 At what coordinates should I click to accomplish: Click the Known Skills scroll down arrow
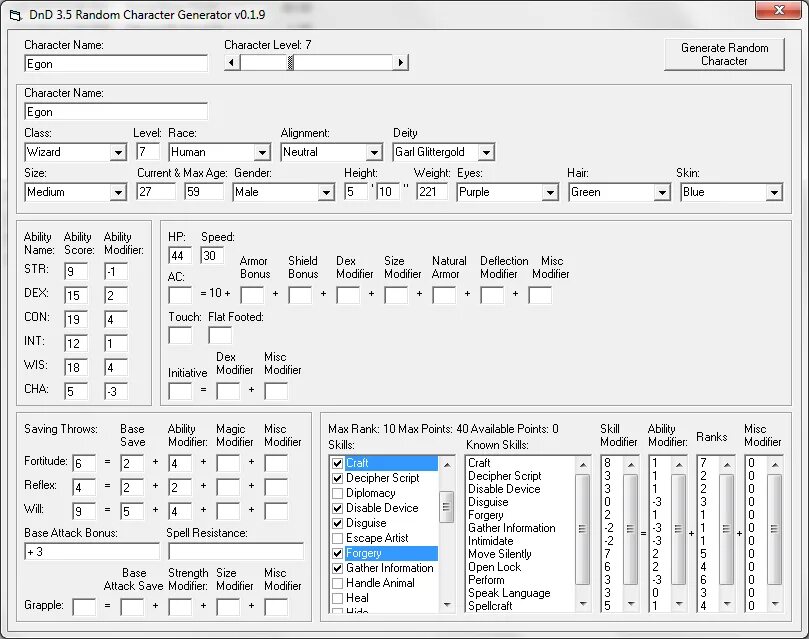point(583,604)
